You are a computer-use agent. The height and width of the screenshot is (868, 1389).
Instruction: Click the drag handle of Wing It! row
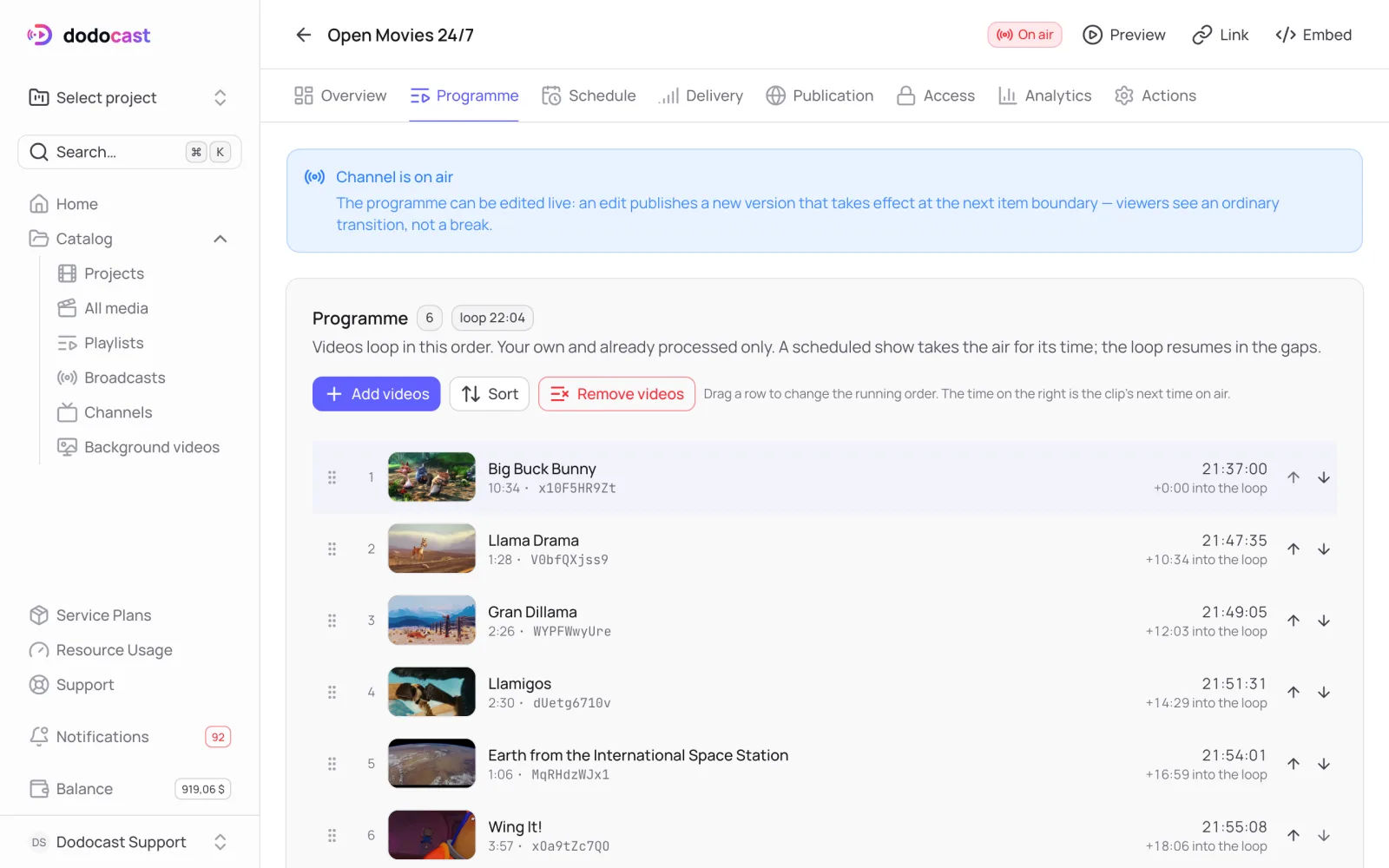(x=332, y=836)
